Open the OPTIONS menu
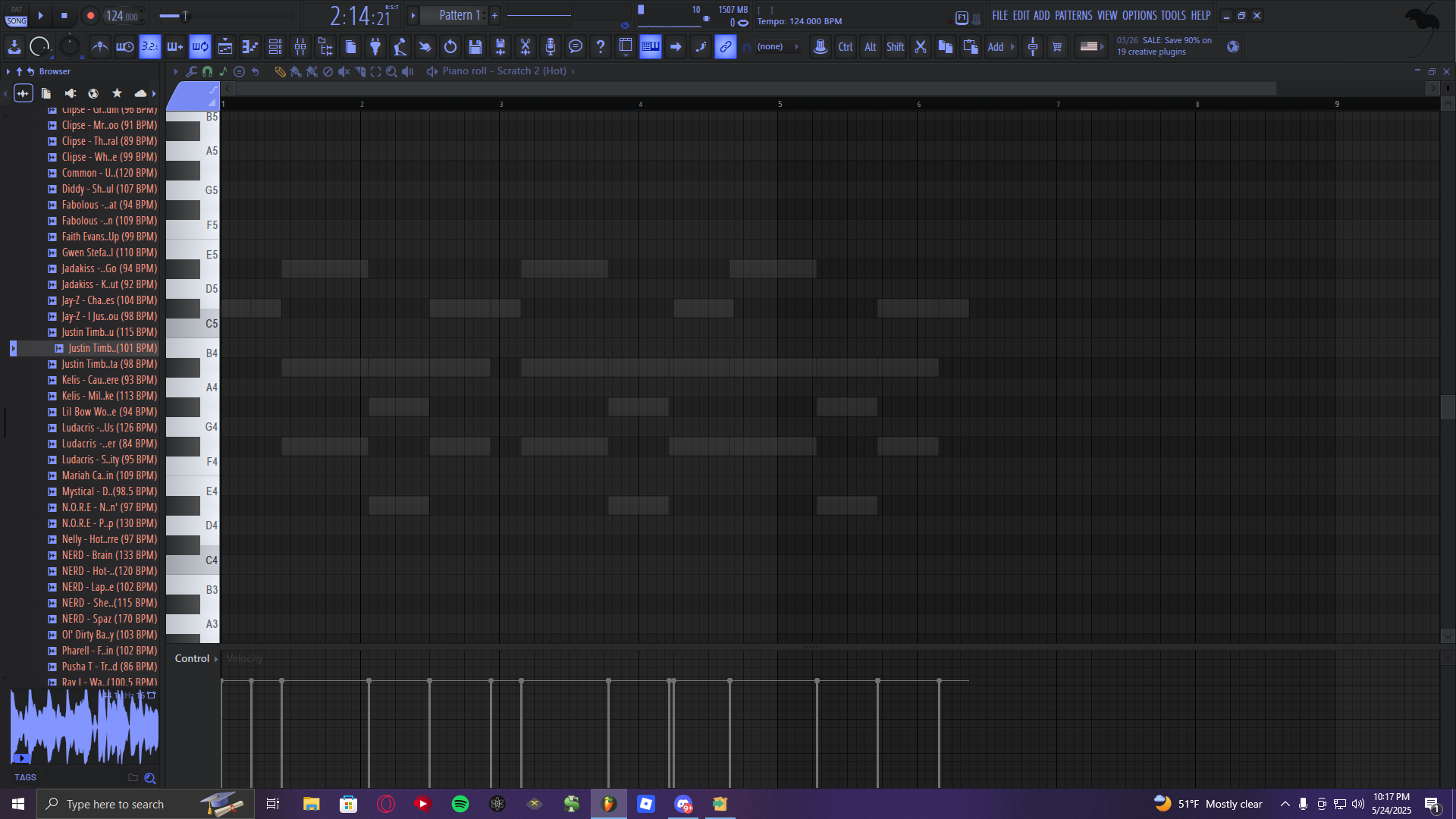1456x819 pixels. pos(1139,15)
